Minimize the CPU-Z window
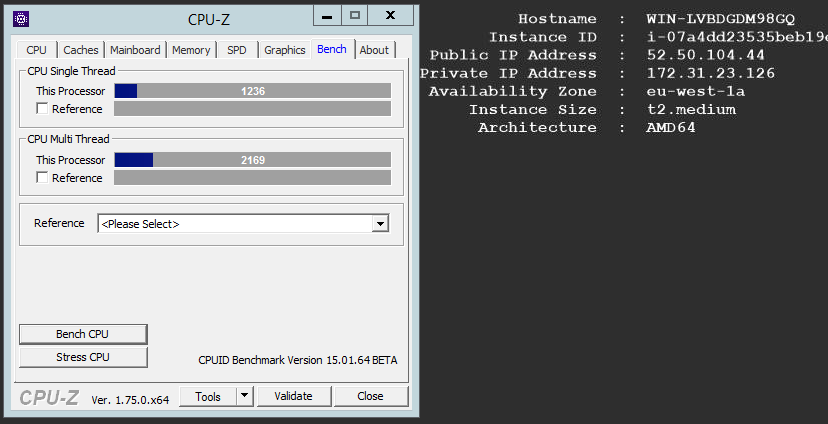 [x=327, y=15]
